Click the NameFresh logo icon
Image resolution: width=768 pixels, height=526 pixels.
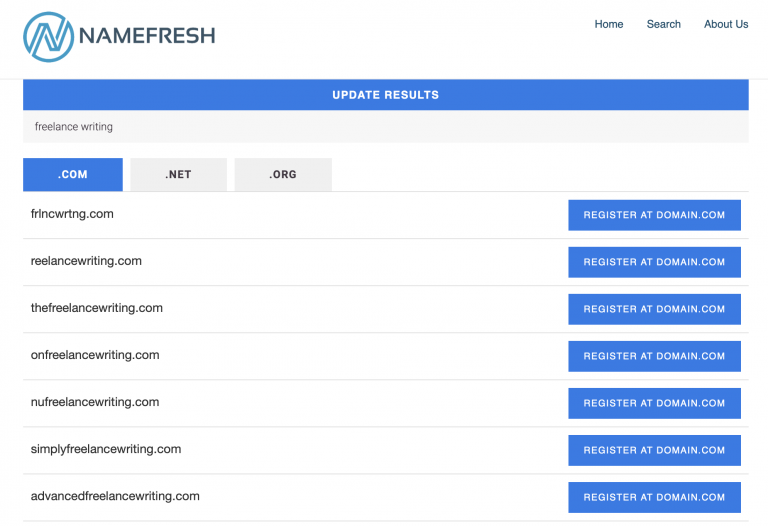point(47,36)
